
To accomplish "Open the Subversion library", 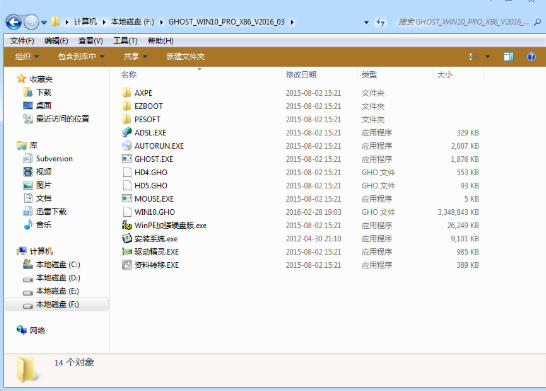I will 48,158.
